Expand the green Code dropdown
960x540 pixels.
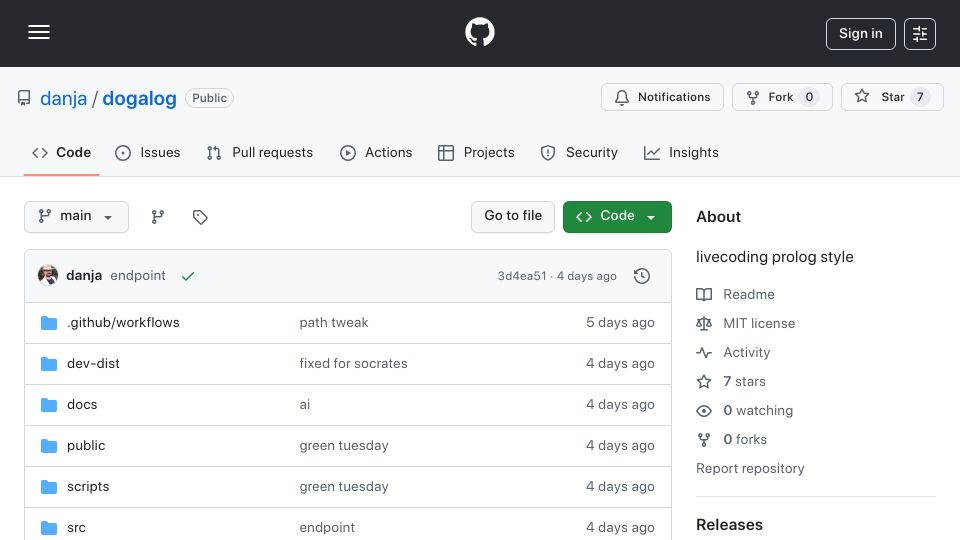pyautogui.click(x=617, y=217)
